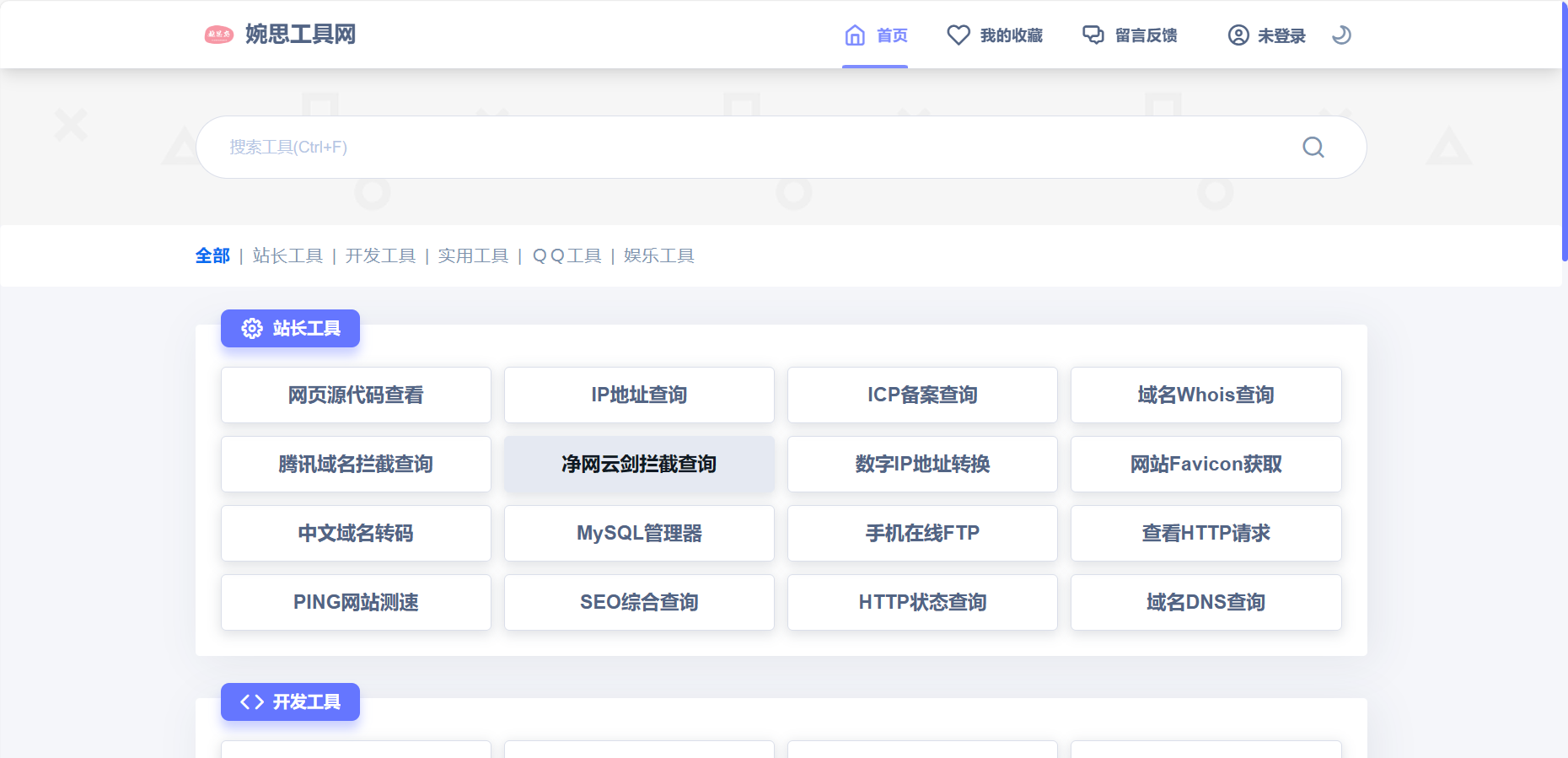Viewport: 1568px width, 758px height.
Task: Open HTTP状态查询 tool
Action: pyautogui.click(x=922, y=602)
